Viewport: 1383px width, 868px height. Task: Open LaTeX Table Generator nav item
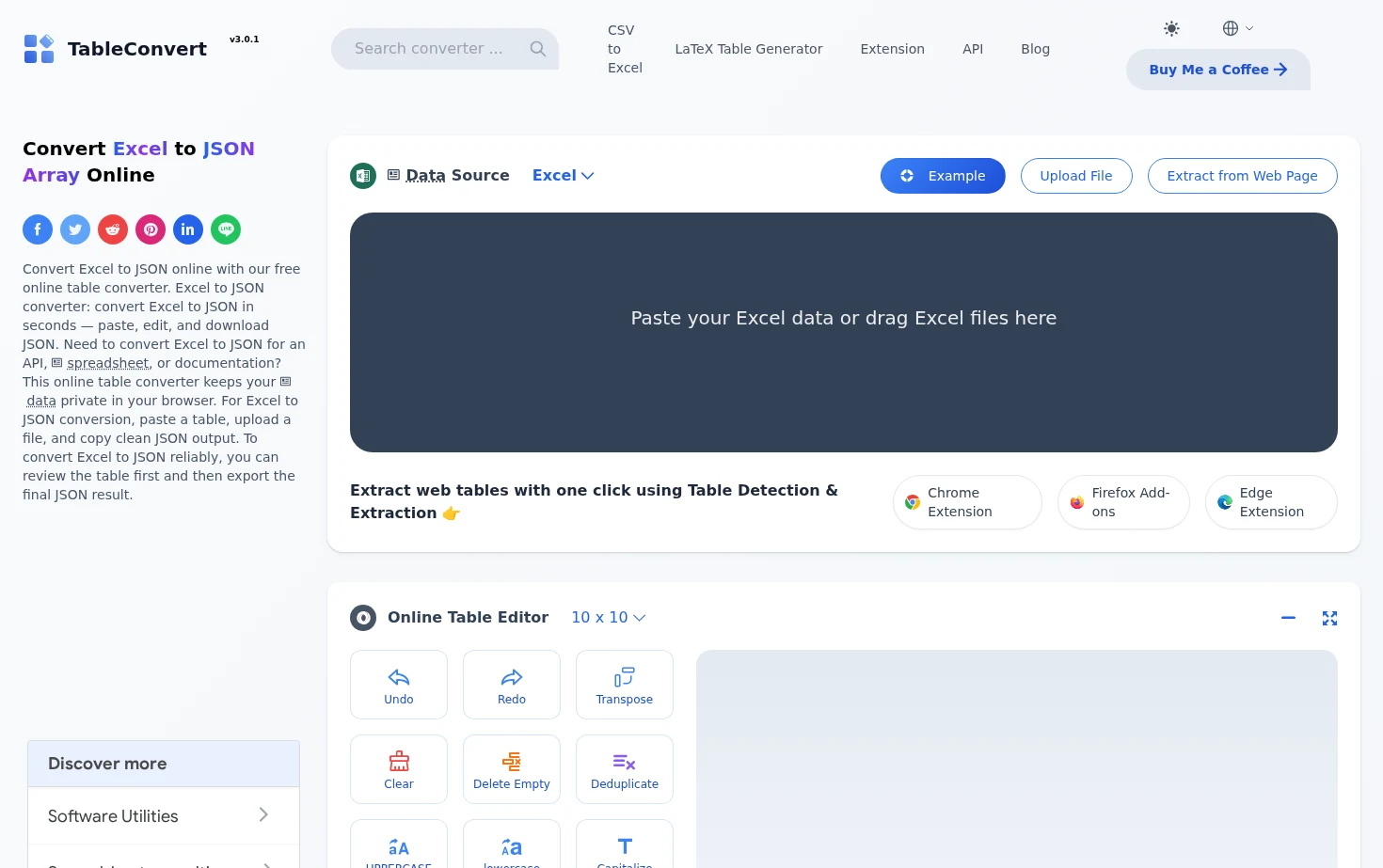click(749, 49)
